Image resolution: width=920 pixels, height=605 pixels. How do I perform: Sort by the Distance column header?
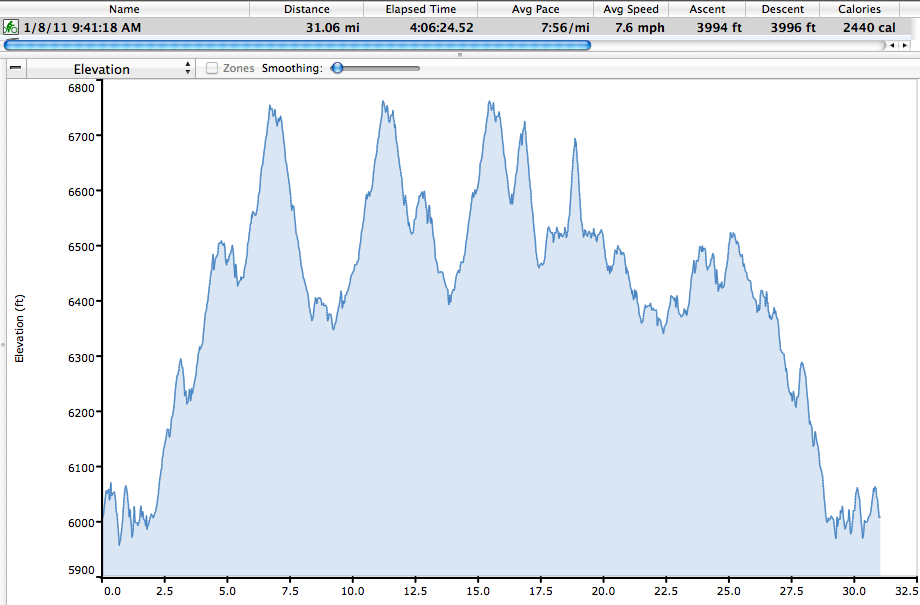click(306, 9)
